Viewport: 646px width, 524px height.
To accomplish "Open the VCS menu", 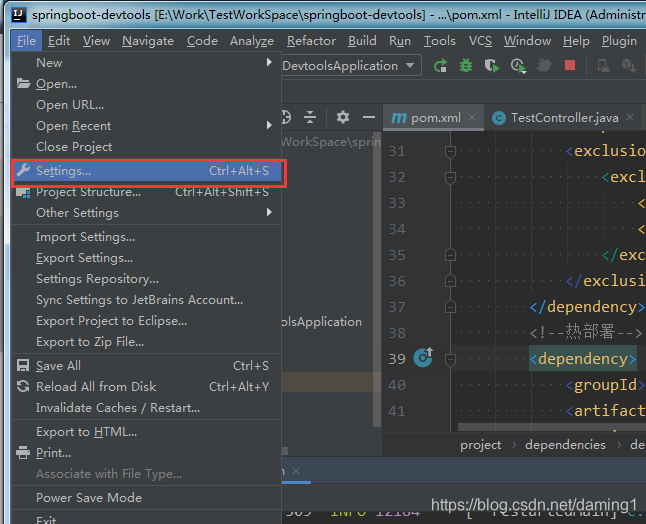I will [x=480, y=41].
